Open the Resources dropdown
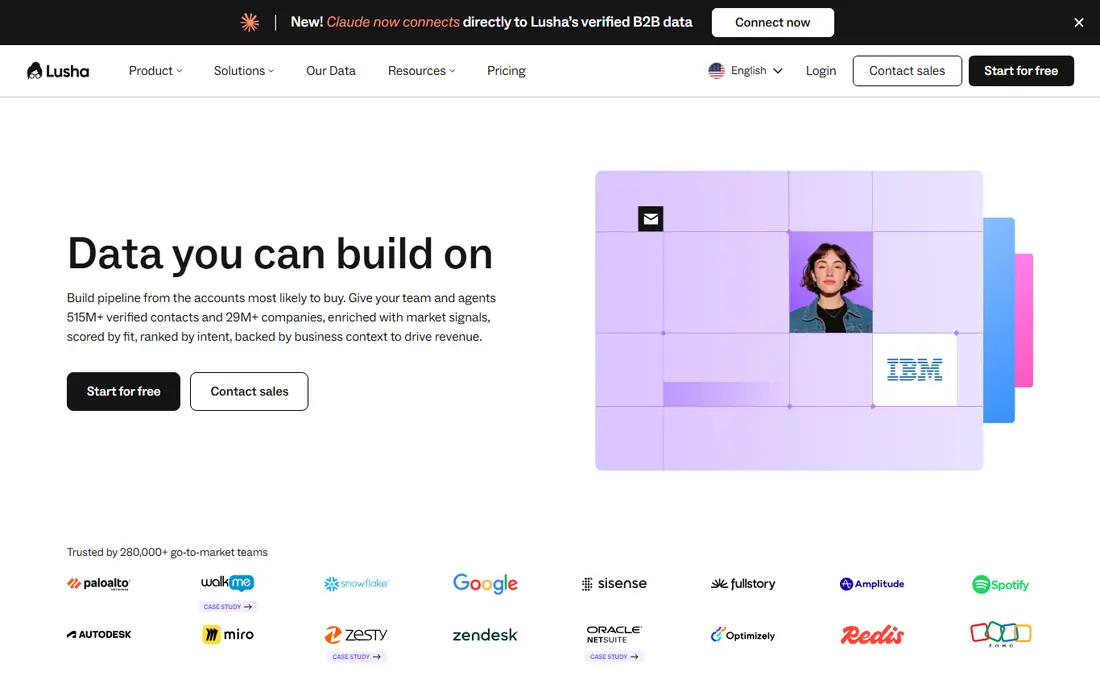The width and height of the screenshot is (1100, 688). [x=421, y=71]
